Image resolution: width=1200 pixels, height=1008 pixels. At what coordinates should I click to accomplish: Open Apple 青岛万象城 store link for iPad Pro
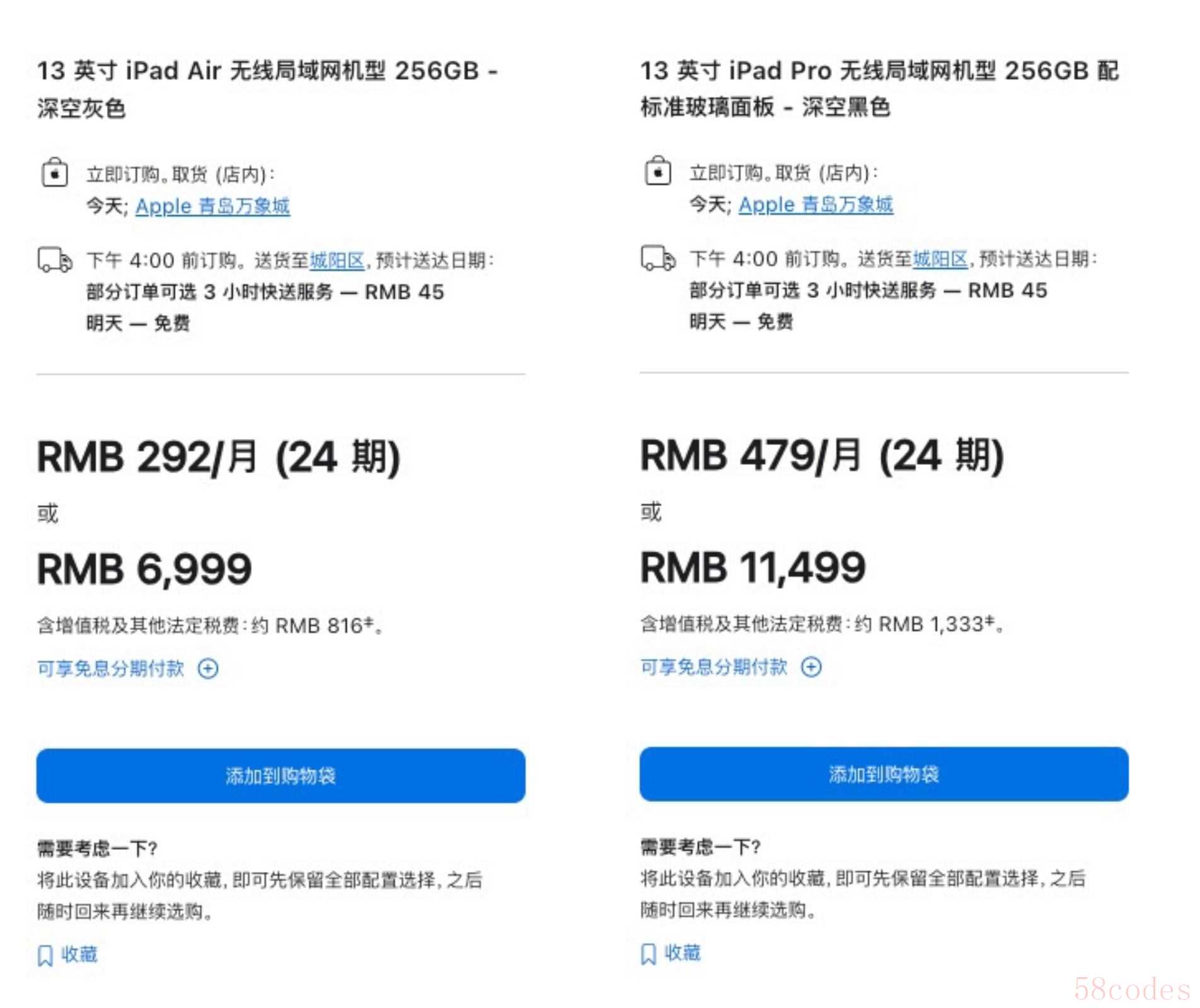point(816,205)
